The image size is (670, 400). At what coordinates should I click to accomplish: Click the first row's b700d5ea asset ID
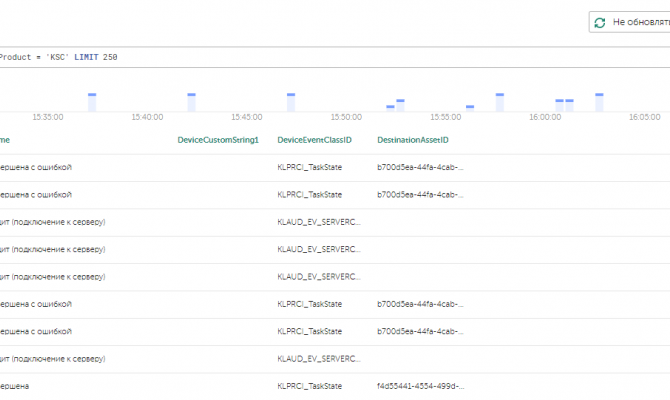pyautogui.click(x=420, y=167)
